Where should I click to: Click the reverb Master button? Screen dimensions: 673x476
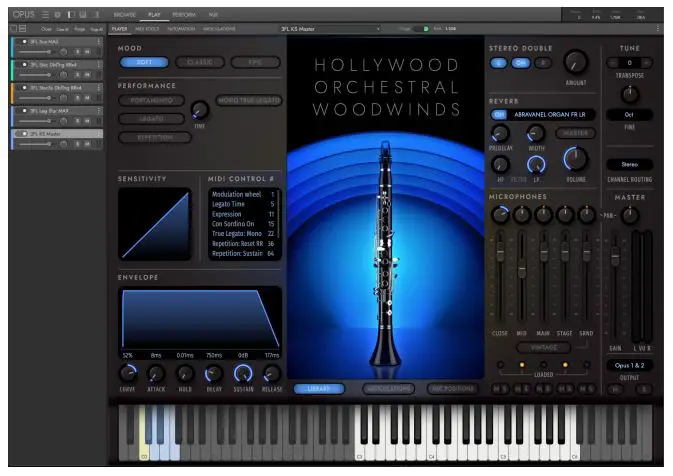click(576, 133)
